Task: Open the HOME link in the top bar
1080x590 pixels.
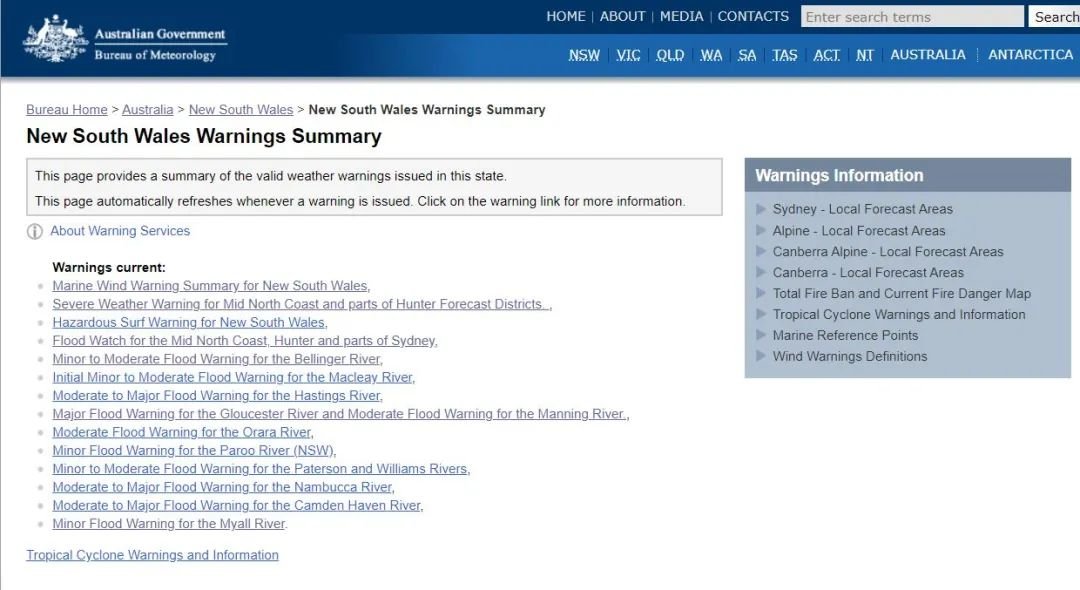Action: coord(565,17)
